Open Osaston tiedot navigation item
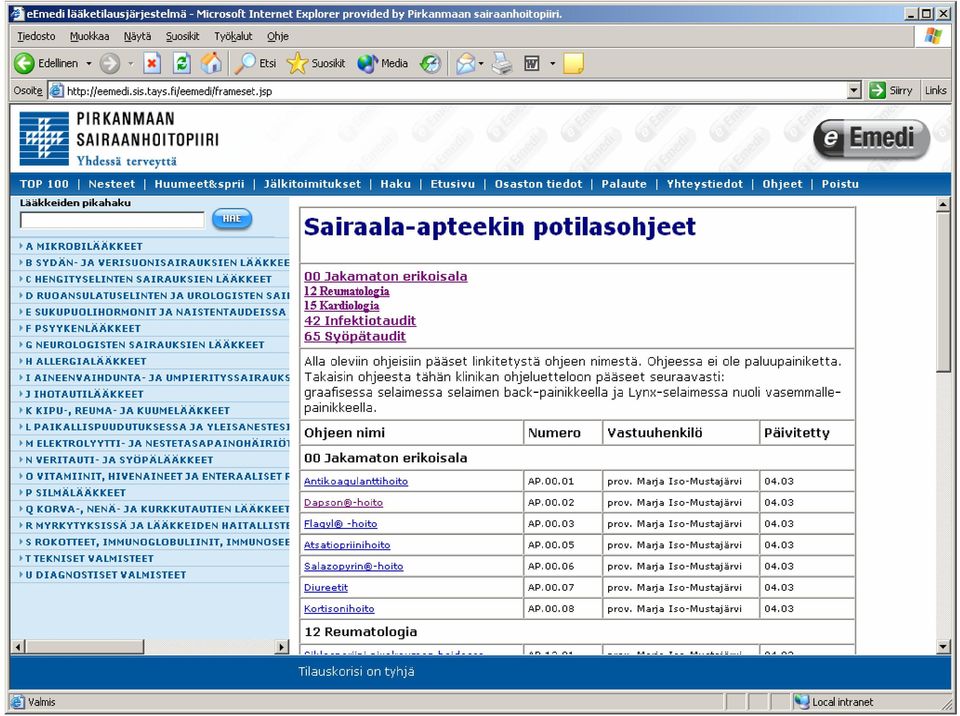The width and height of the screenshot is (960, 716). [538, 184]
